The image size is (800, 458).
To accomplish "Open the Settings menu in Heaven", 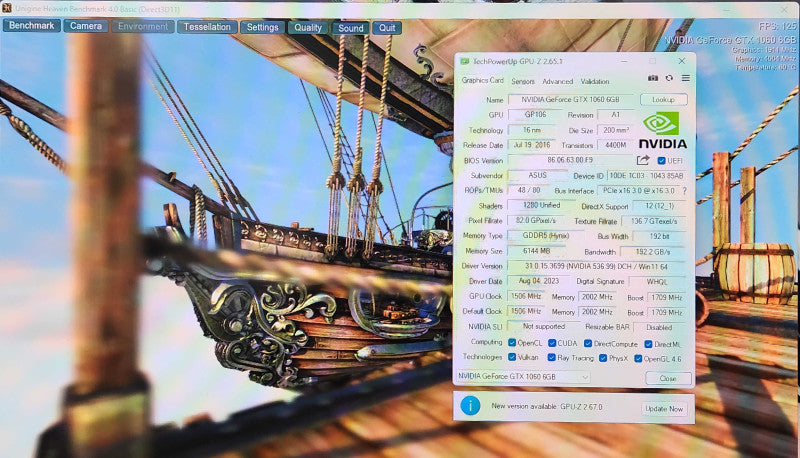I will pos(262,28).
